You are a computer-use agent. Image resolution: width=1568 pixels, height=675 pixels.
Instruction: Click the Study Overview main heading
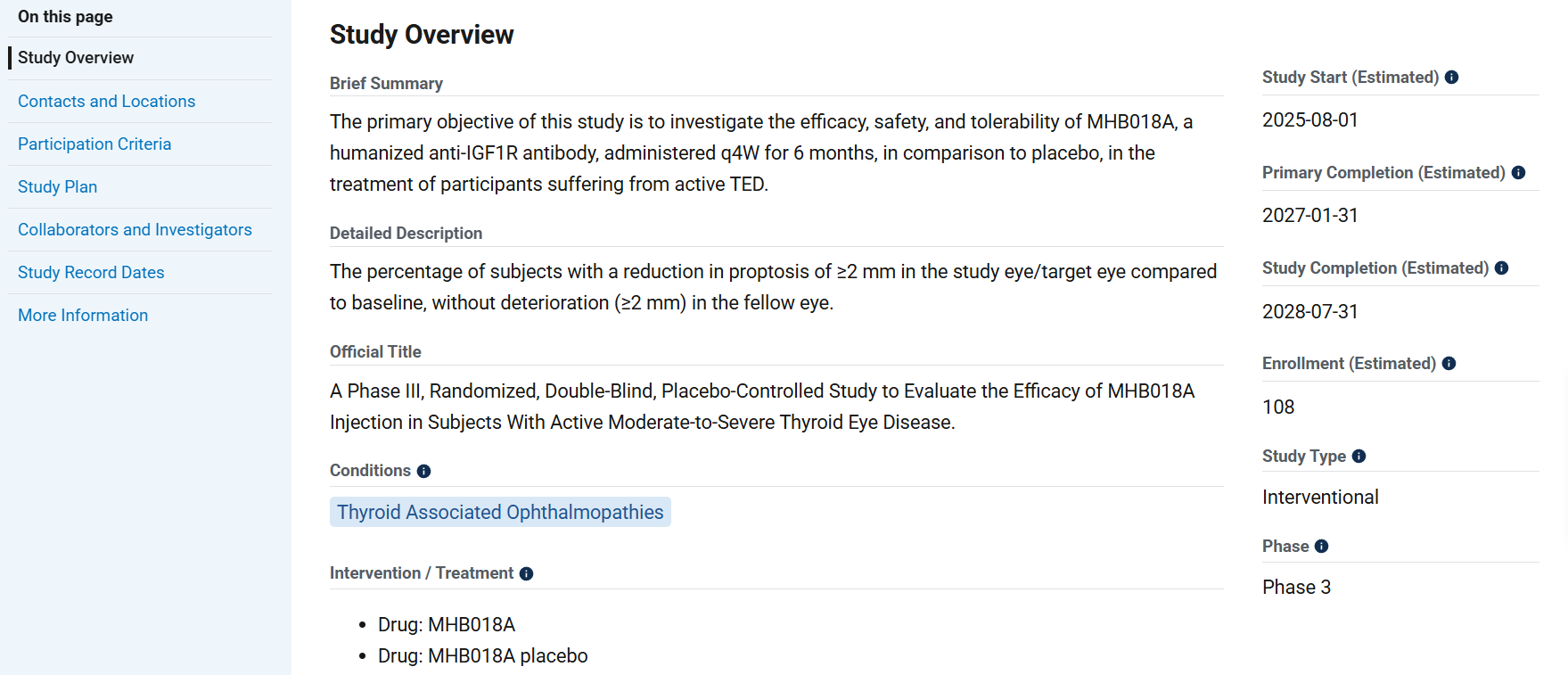pos(422,35)
